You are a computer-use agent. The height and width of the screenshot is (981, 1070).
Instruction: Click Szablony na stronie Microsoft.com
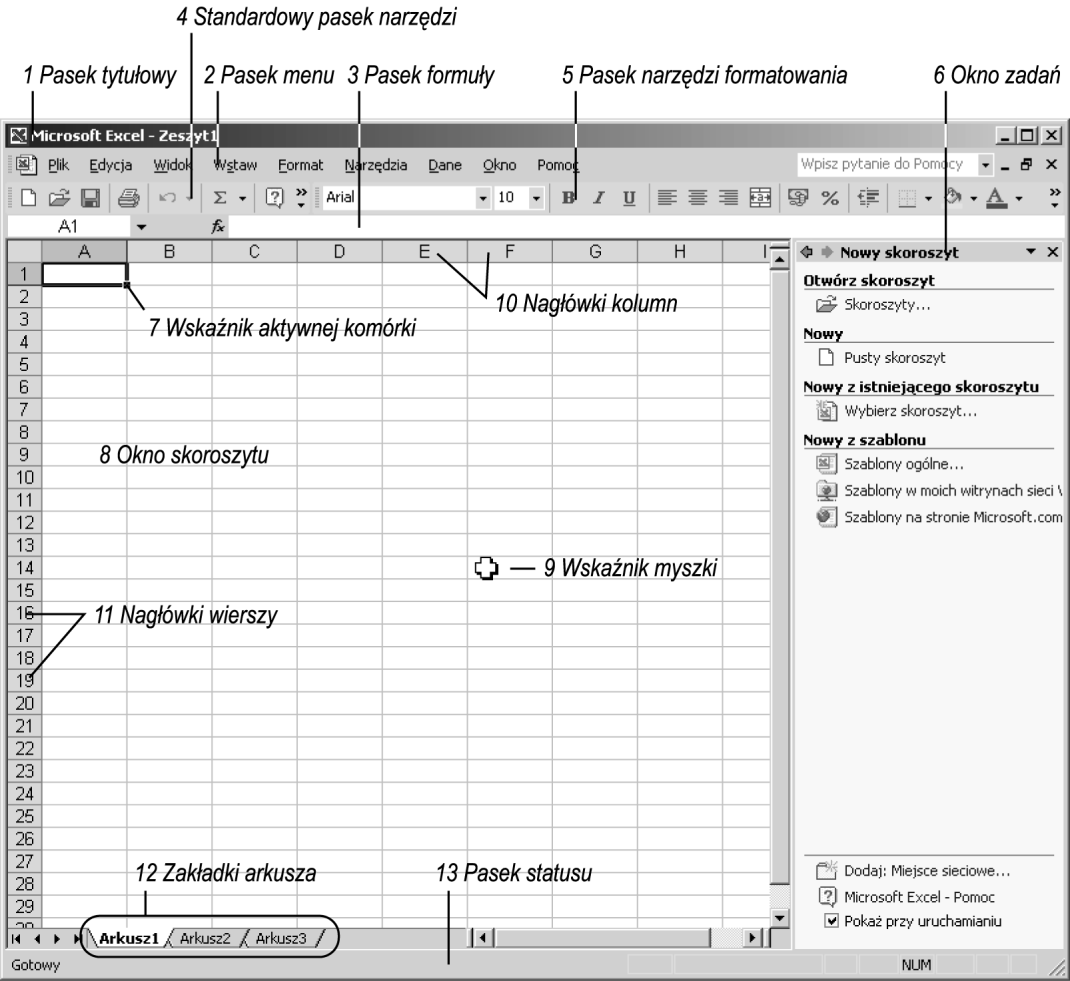(x=953, y=517)
